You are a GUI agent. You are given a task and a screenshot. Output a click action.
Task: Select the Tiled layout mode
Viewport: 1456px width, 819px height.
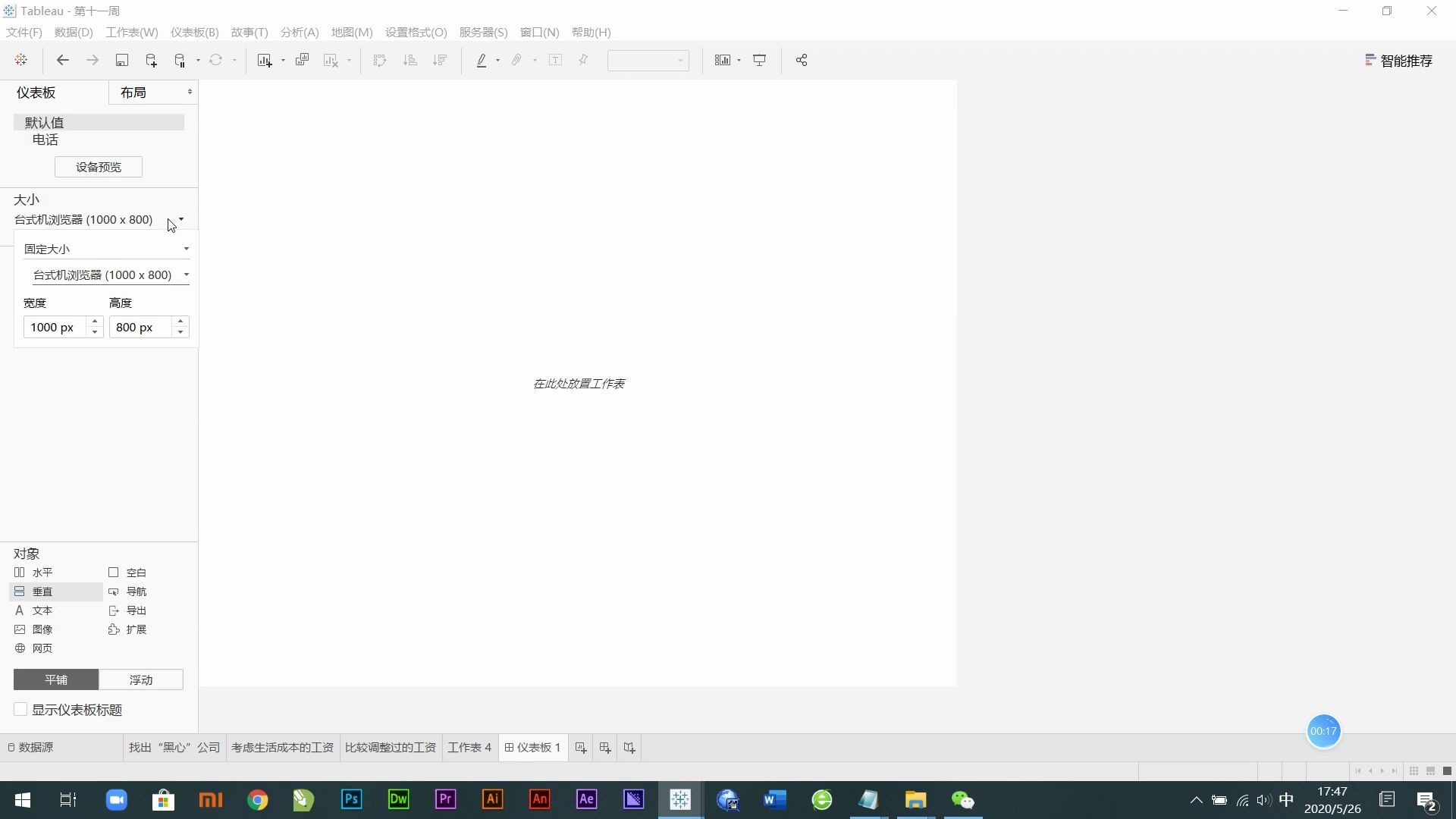56,679
